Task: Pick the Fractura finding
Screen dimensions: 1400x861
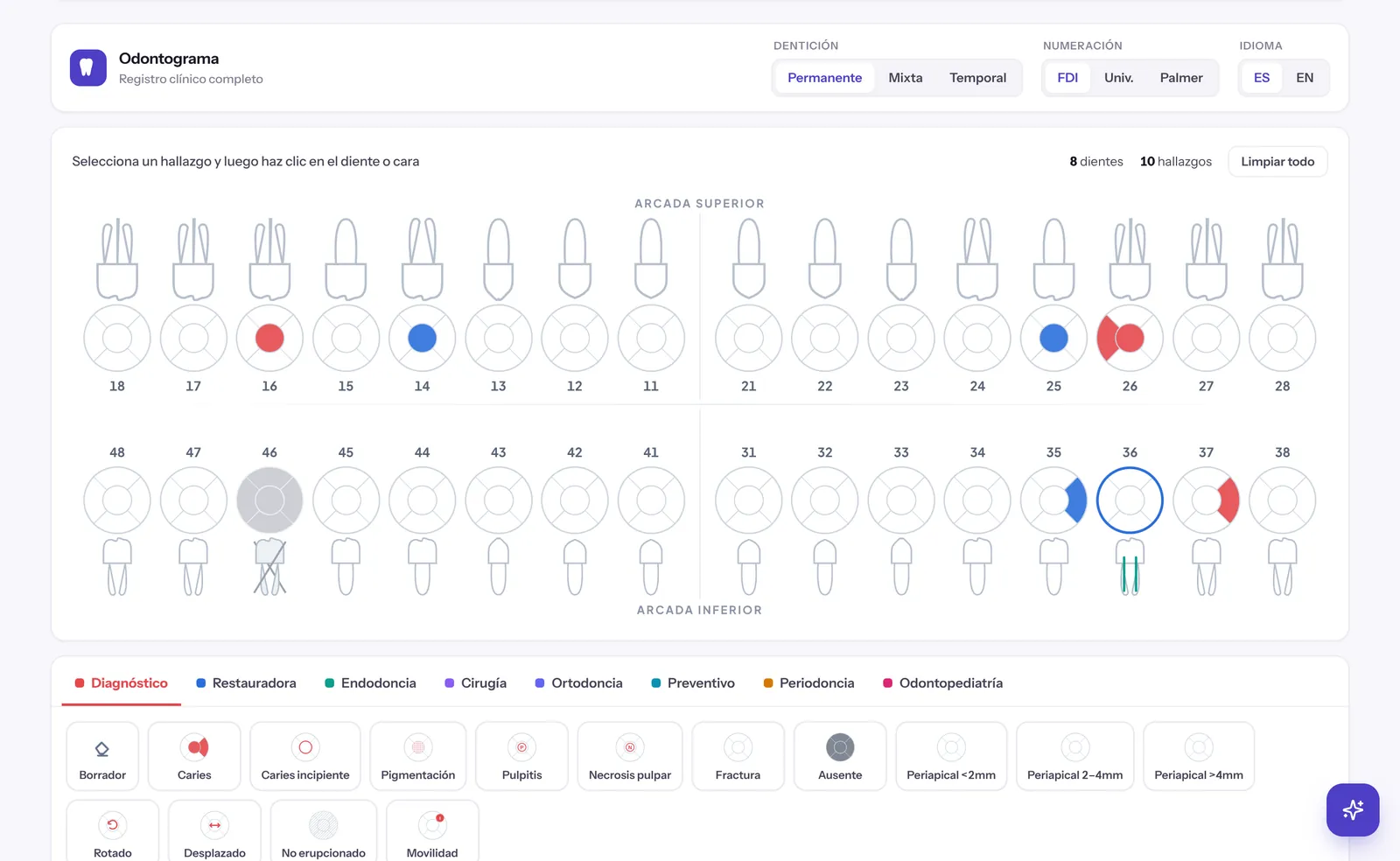Action: click(738, 756)
